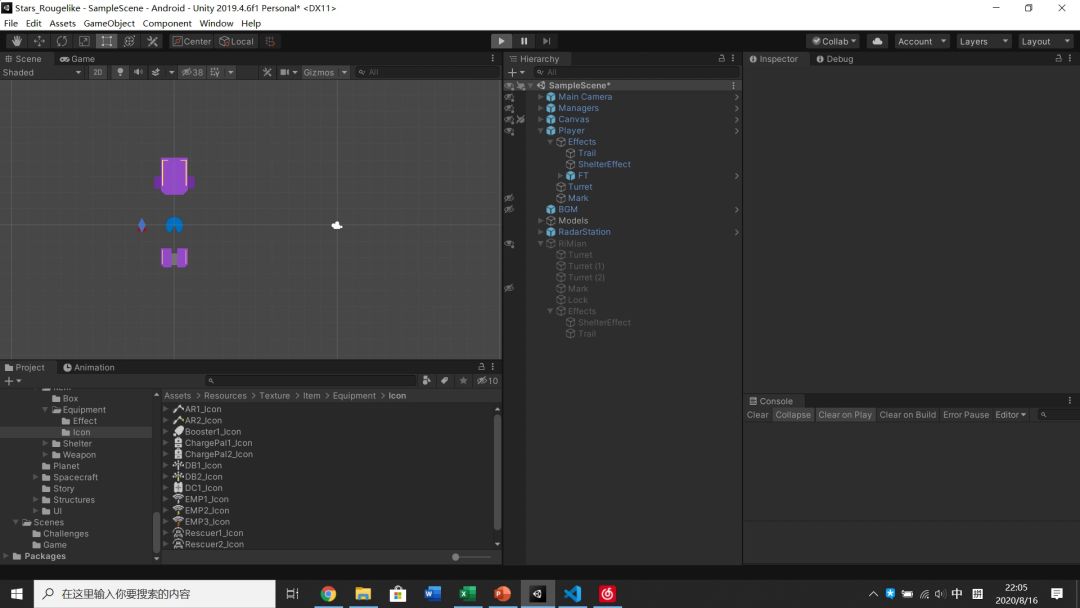This screenshot has width=1080, height=608.
Task: Toggle scene grid visibility icon
Action: point(216,72)
